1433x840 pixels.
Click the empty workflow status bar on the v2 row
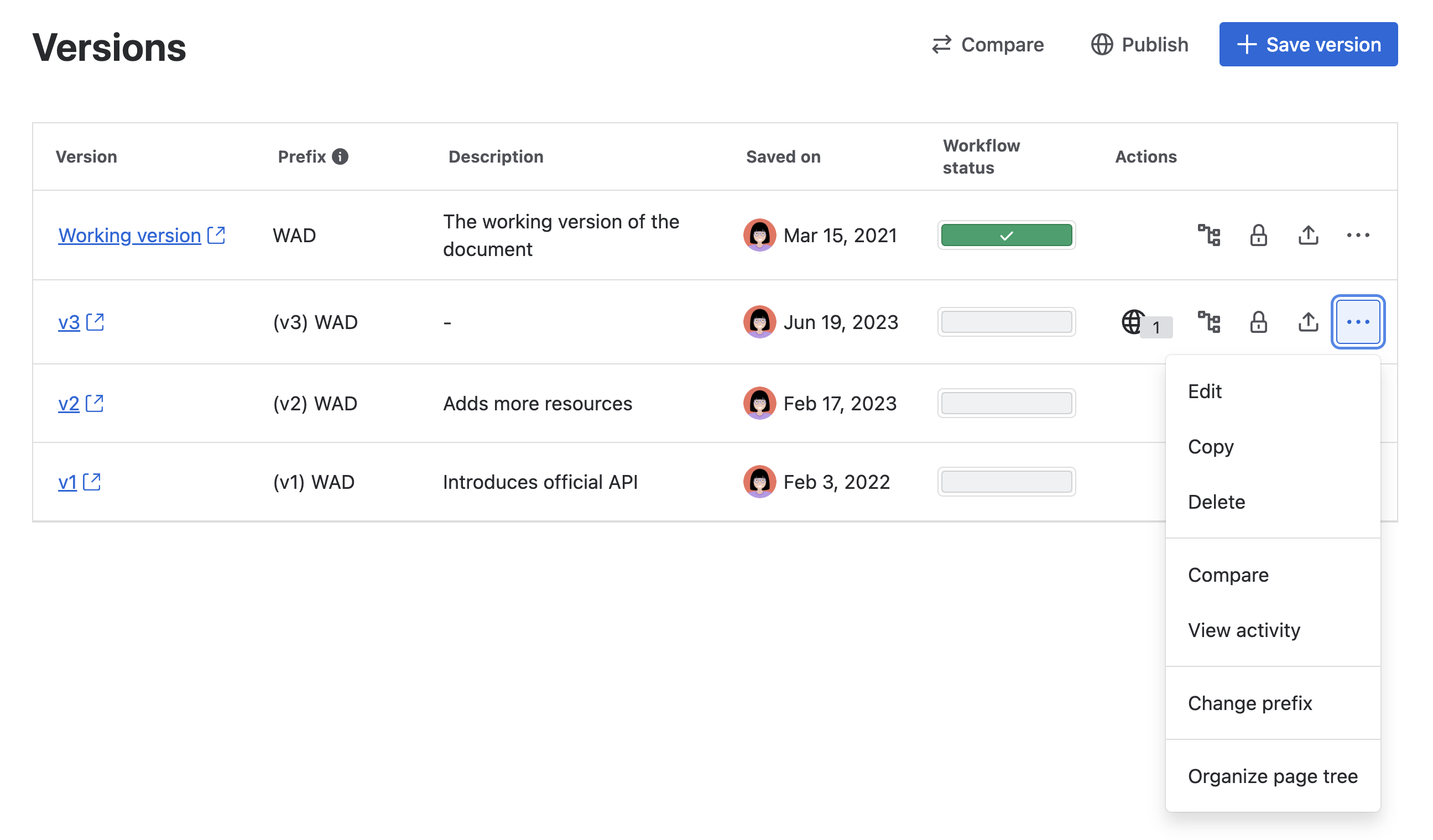click(1006, 403)
